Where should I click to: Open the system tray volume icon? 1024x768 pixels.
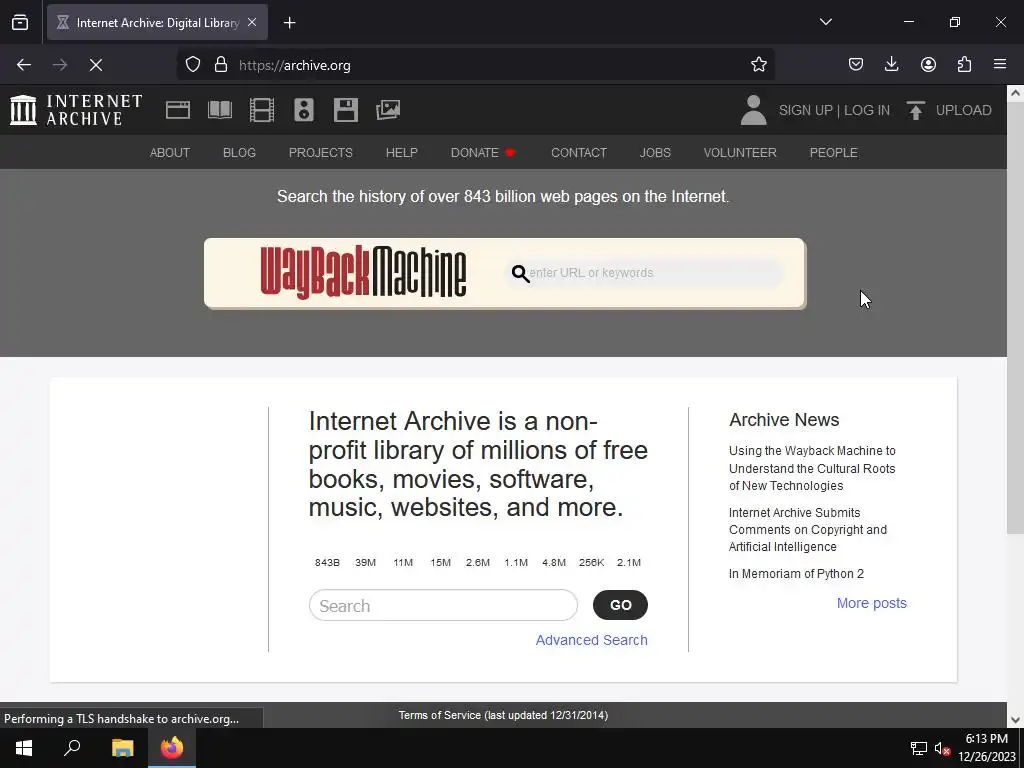click(942, 748)
